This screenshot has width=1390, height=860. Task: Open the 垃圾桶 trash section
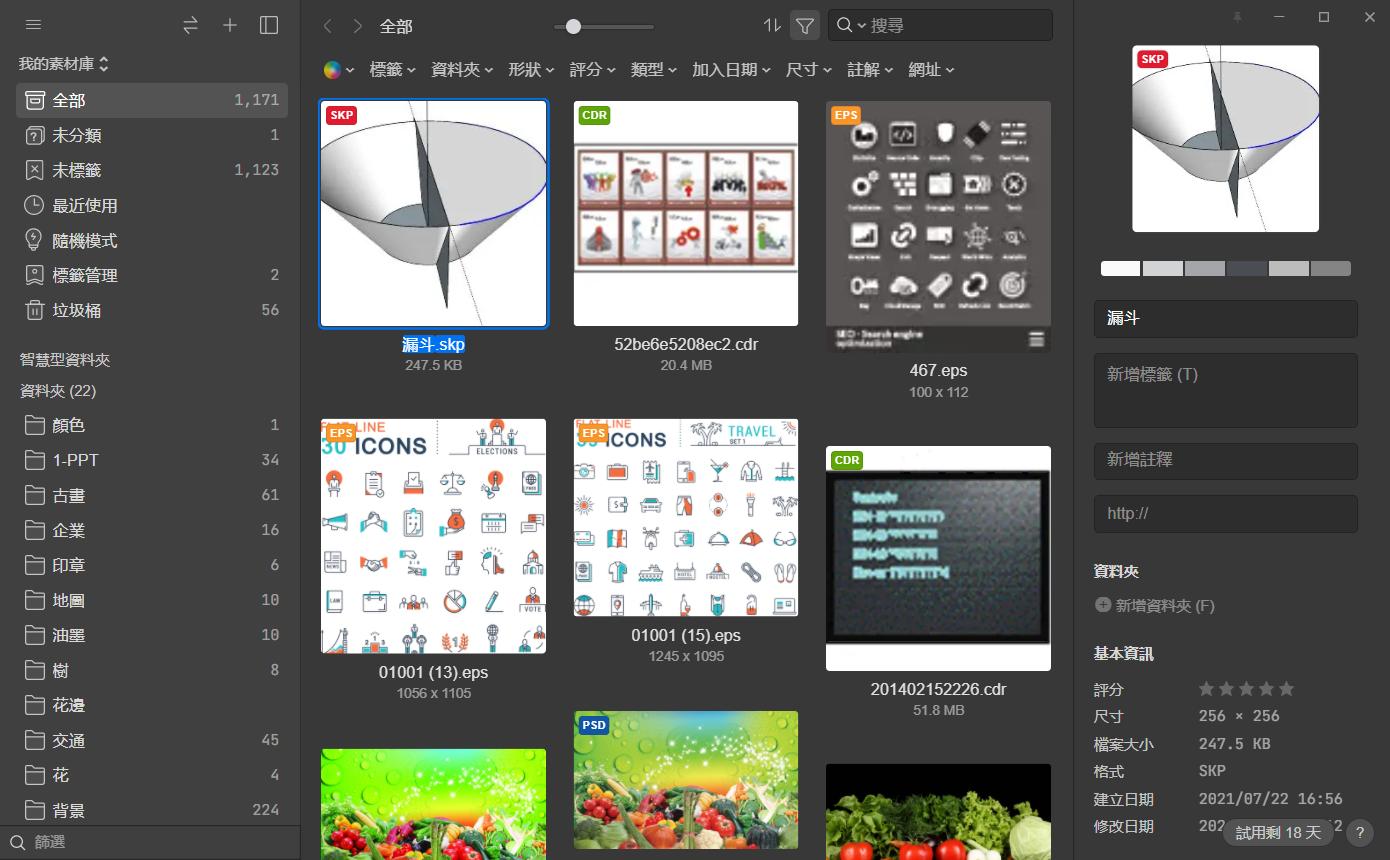[x=77, y=310]
